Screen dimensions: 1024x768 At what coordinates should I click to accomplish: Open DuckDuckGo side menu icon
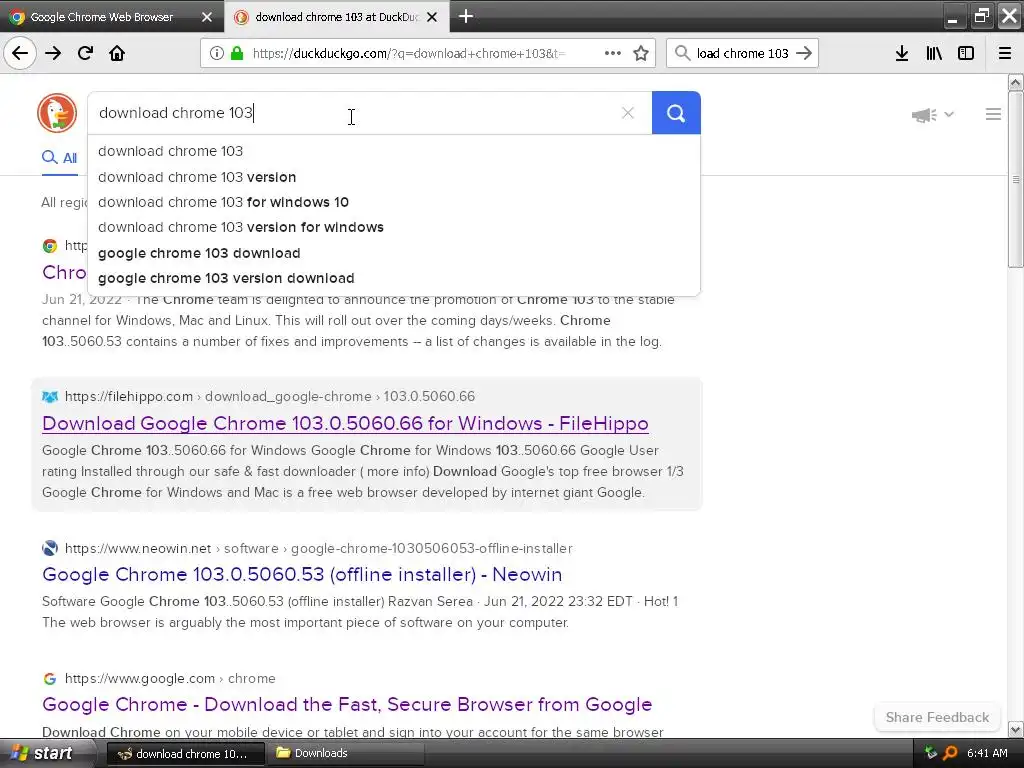coord(993,114)
